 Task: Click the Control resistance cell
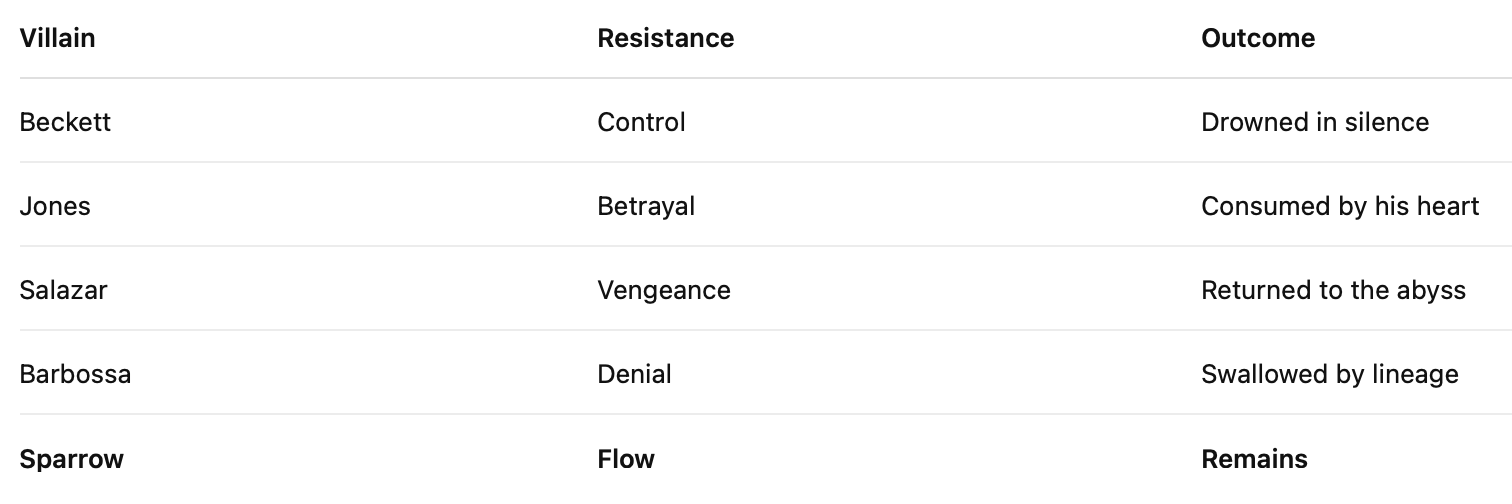pyautogui.click(x=641, y=122)
